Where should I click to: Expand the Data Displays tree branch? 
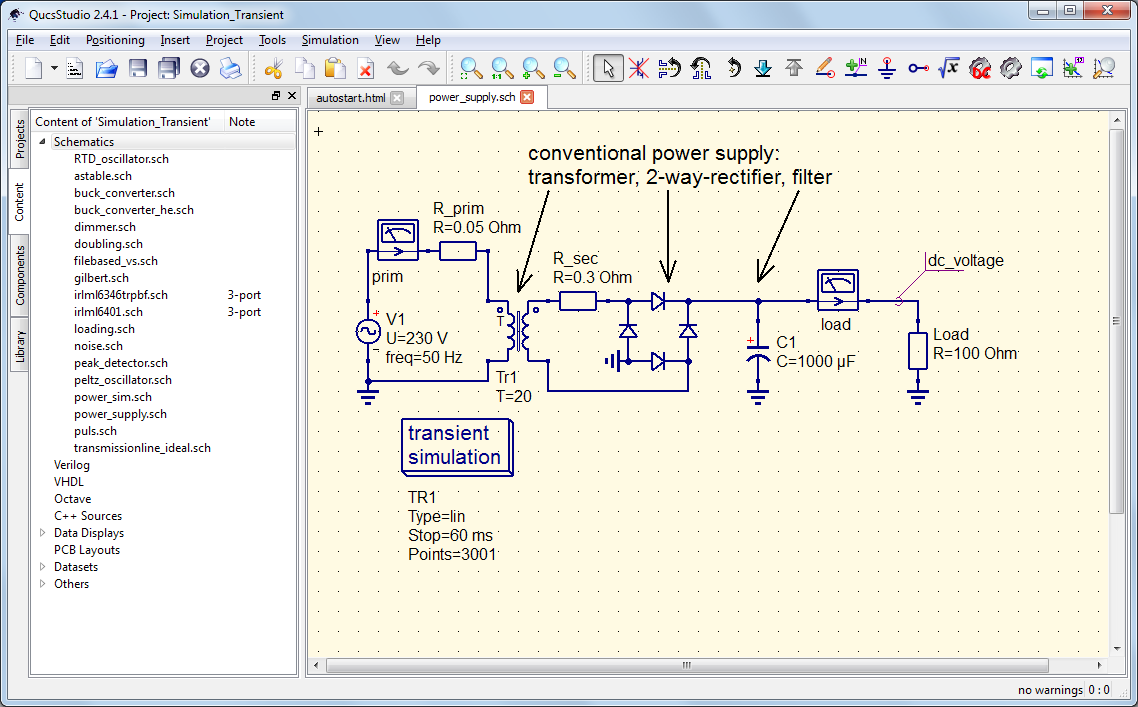click(x=45, y=532)
